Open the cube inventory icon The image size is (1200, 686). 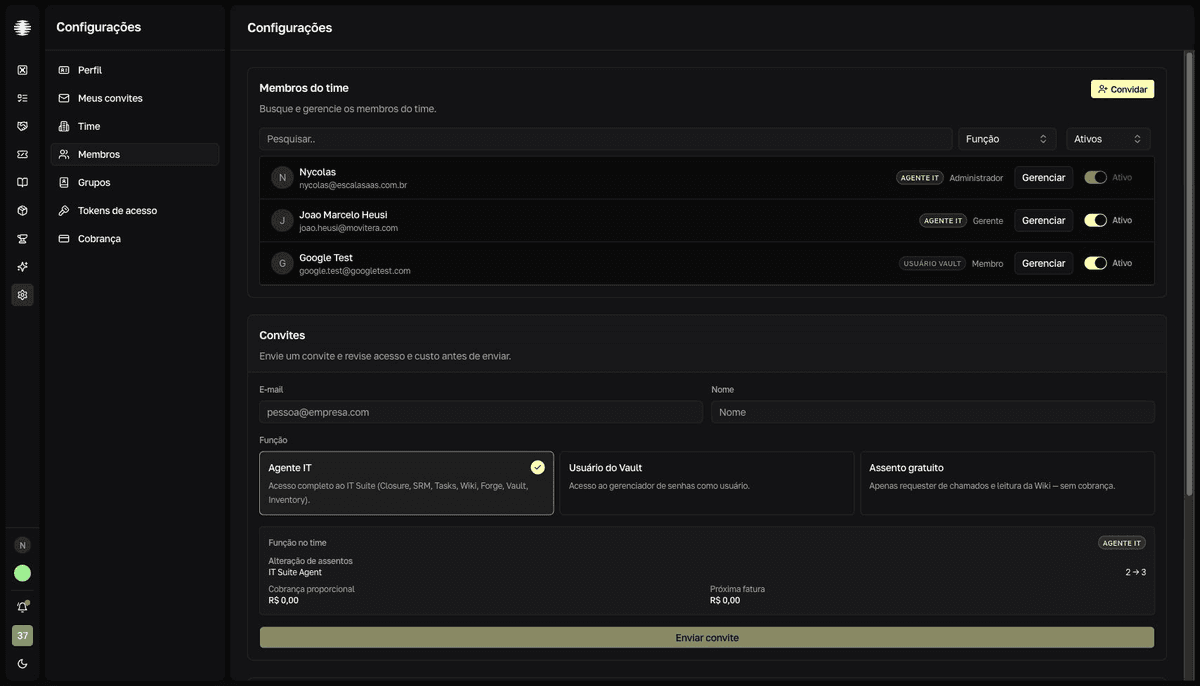click(x=22, y=210)
